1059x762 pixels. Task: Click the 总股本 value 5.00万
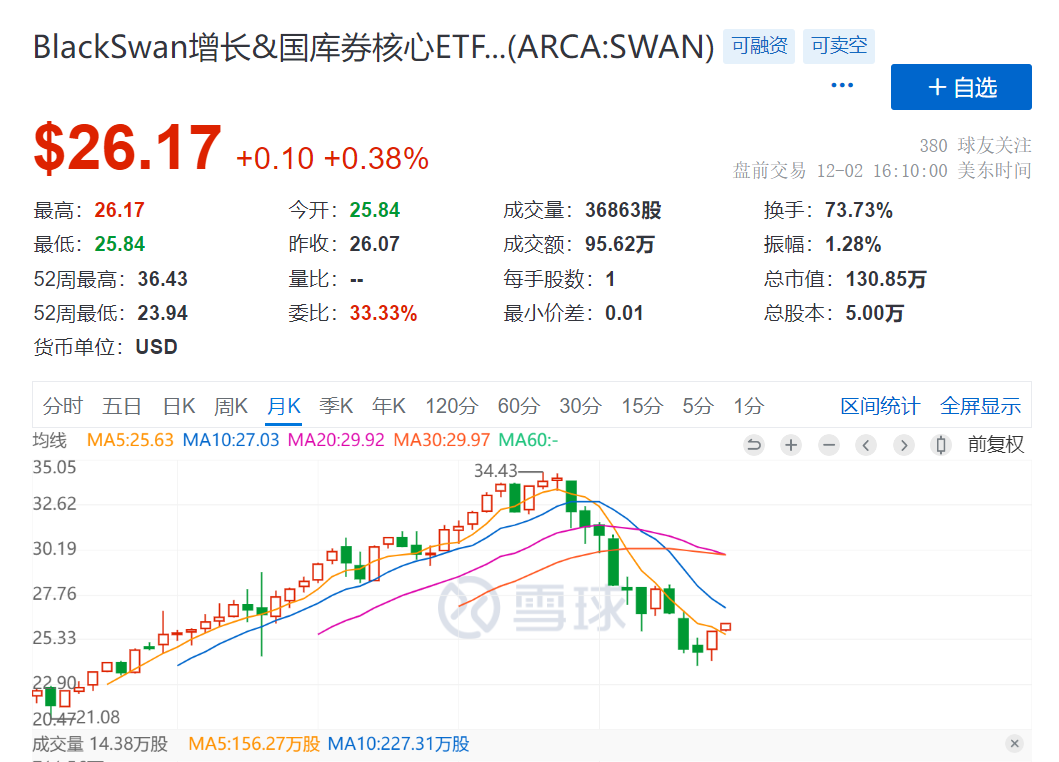click(x=875, y=313)
